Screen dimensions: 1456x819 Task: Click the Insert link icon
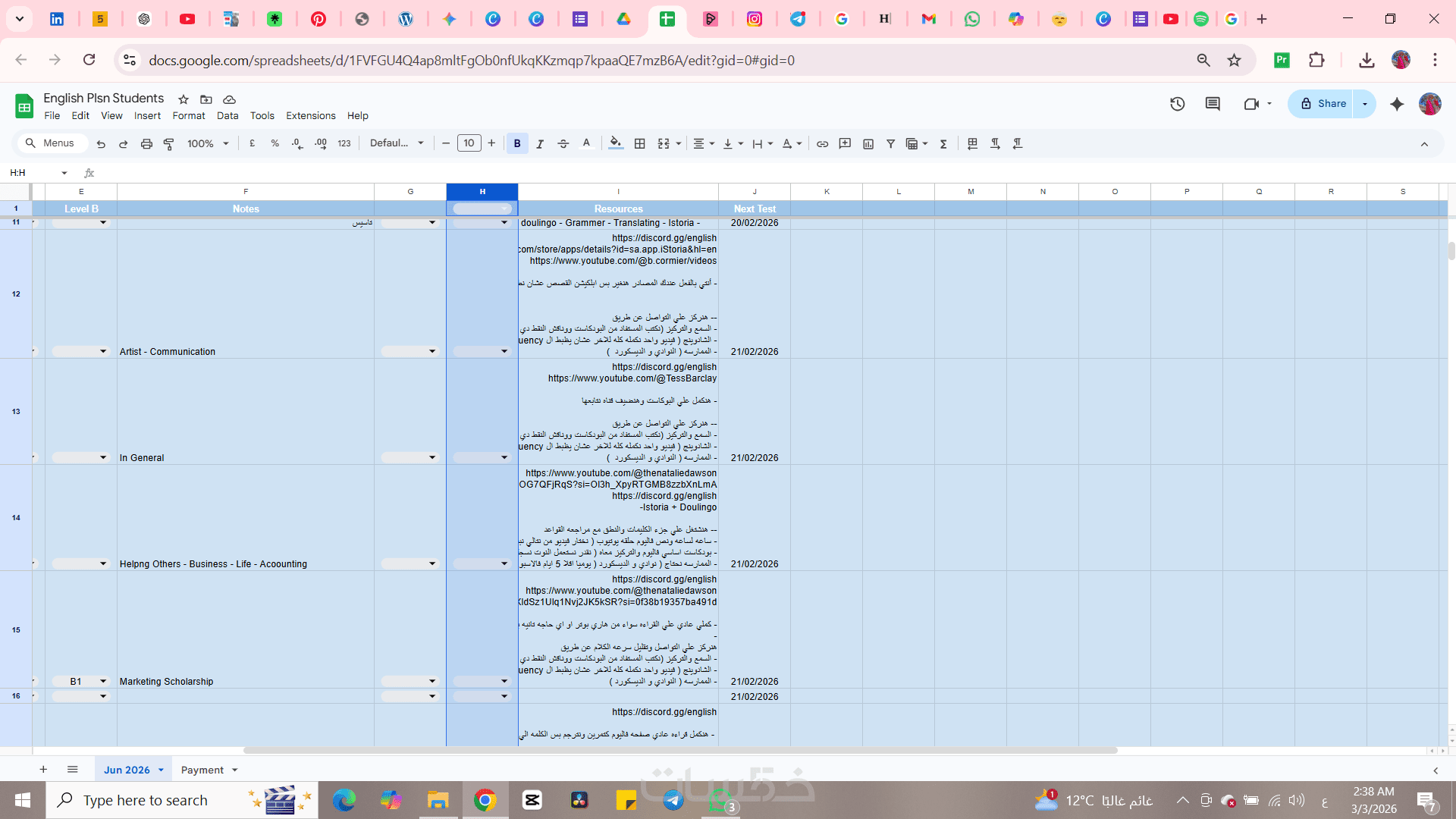coord(822,143)
